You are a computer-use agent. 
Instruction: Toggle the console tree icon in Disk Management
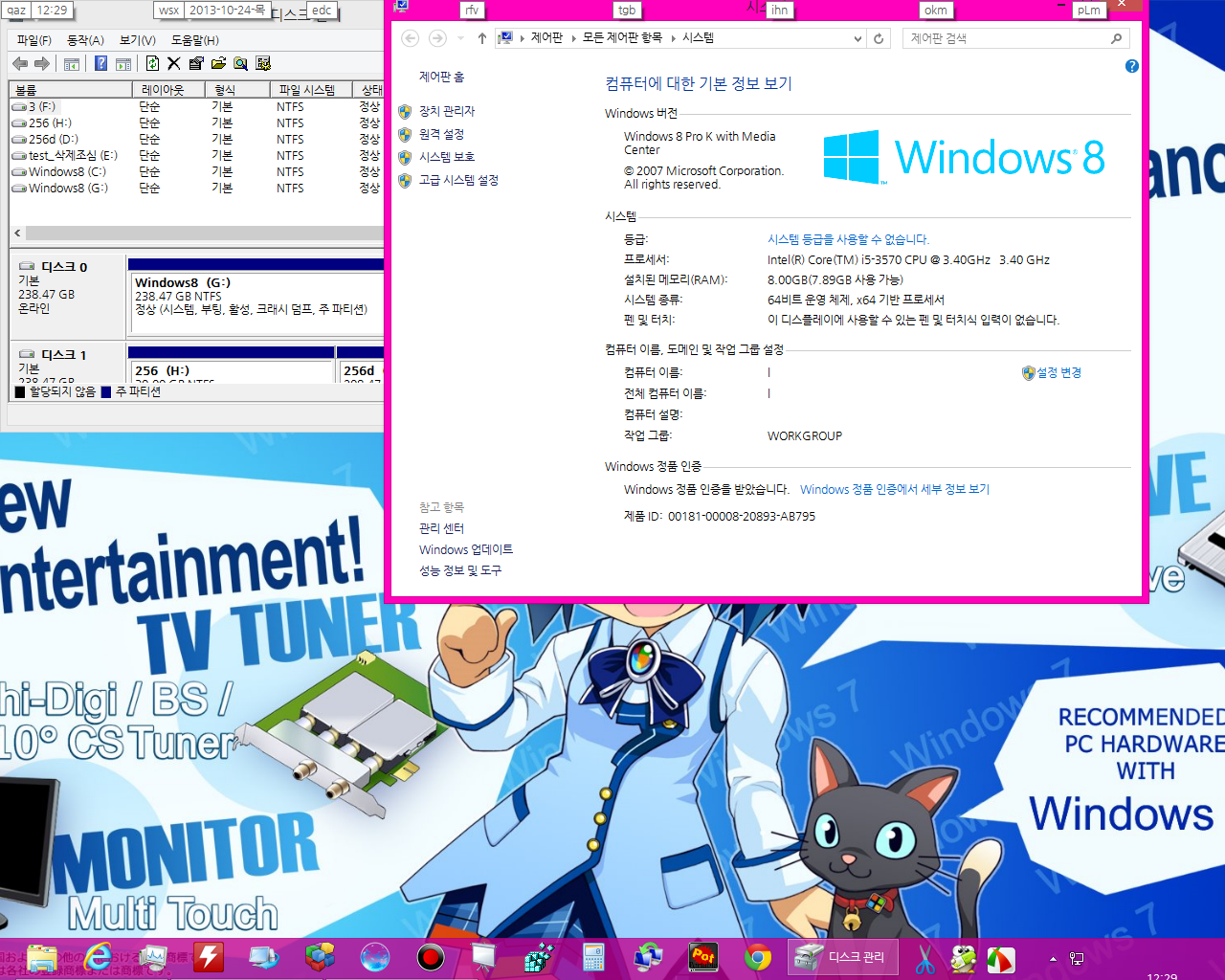pos(72,64)
